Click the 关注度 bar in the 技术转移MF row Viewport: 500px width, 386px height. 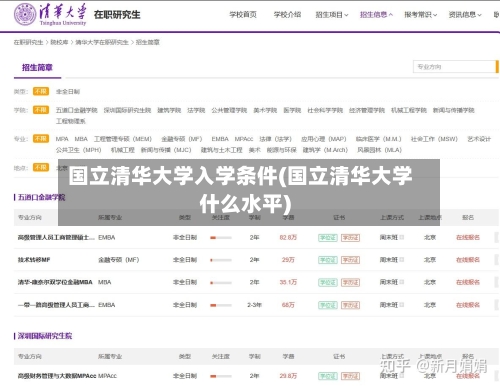click(x=221, y=260)
